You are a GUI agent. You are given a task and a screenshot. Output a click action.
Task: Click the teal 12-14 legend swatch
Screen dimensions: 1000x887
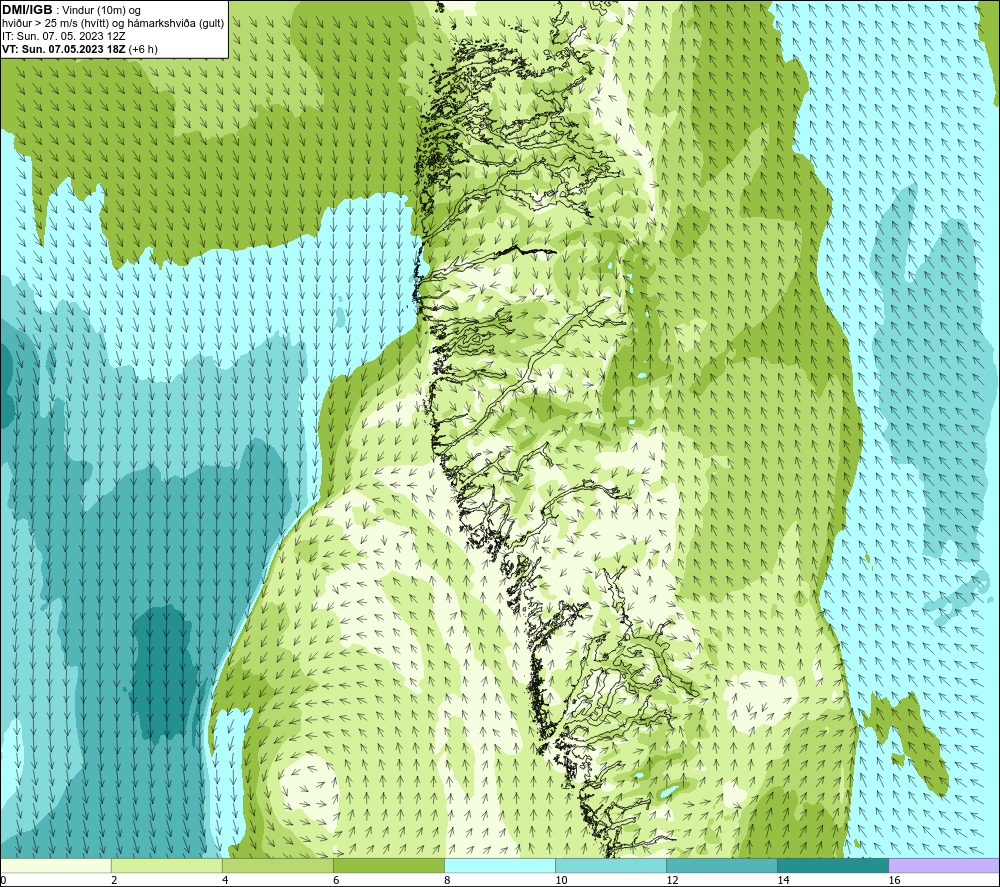[722, 865]
